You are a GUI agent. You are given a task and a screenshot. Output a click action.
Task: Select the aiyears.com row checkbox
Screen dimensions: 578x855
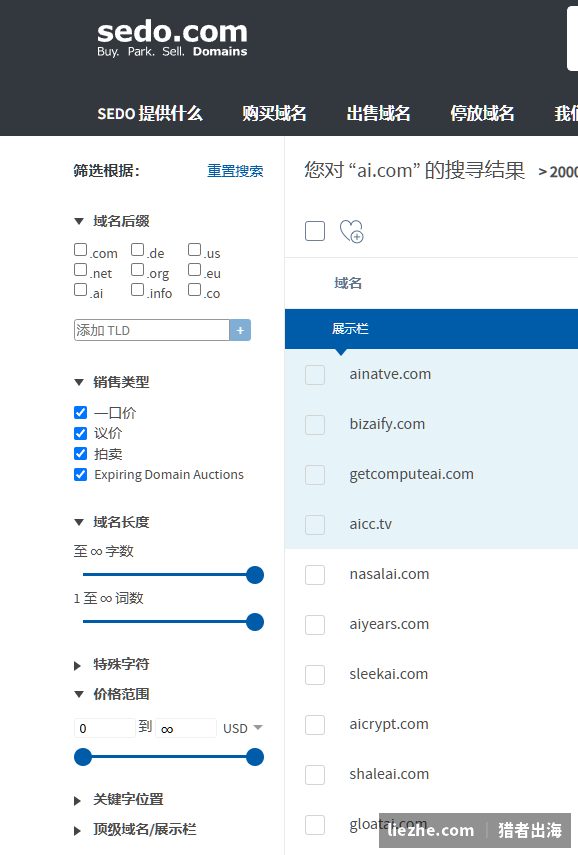pos(315,624)
